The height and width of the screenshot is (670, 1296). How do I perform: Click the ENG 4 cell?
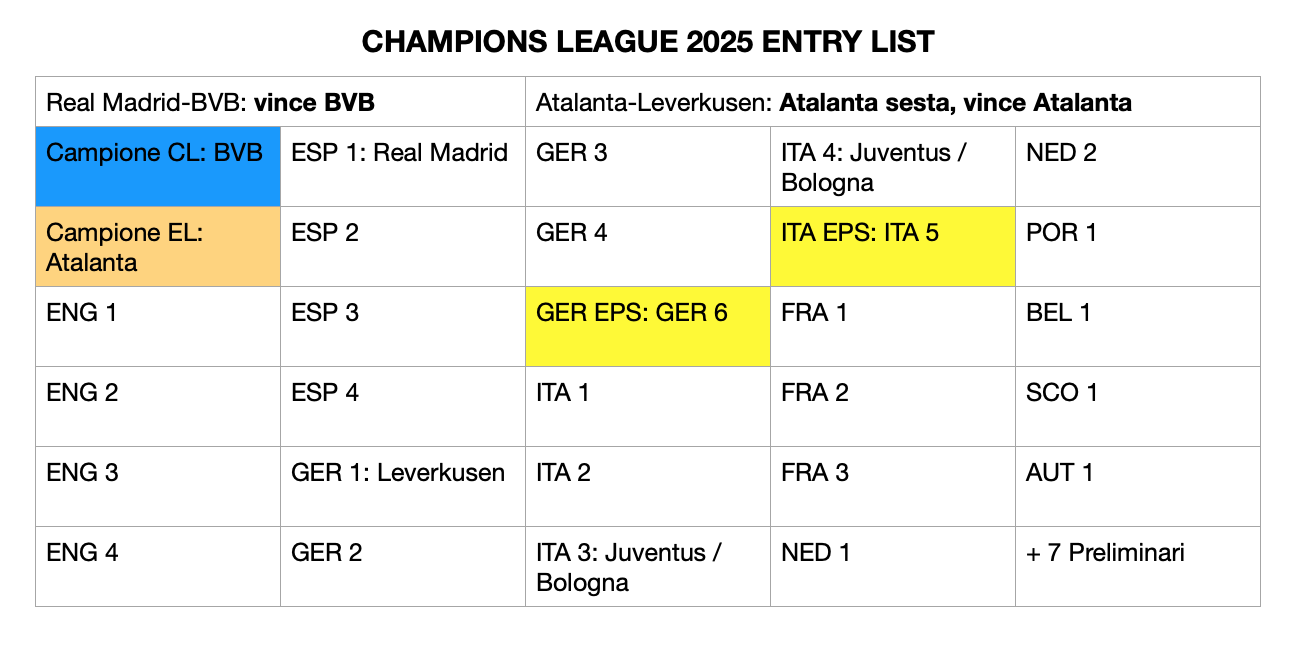158,566
